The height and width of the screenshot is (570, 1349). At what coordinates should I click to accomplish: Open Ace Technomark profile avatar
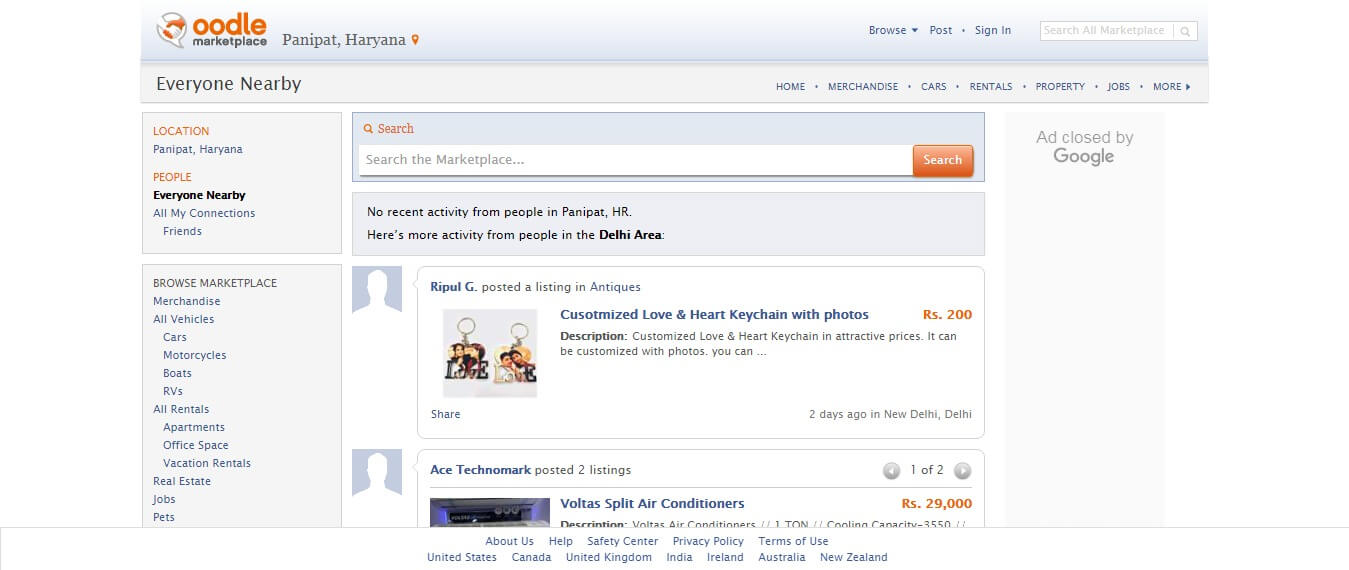(x=377, y=473)
